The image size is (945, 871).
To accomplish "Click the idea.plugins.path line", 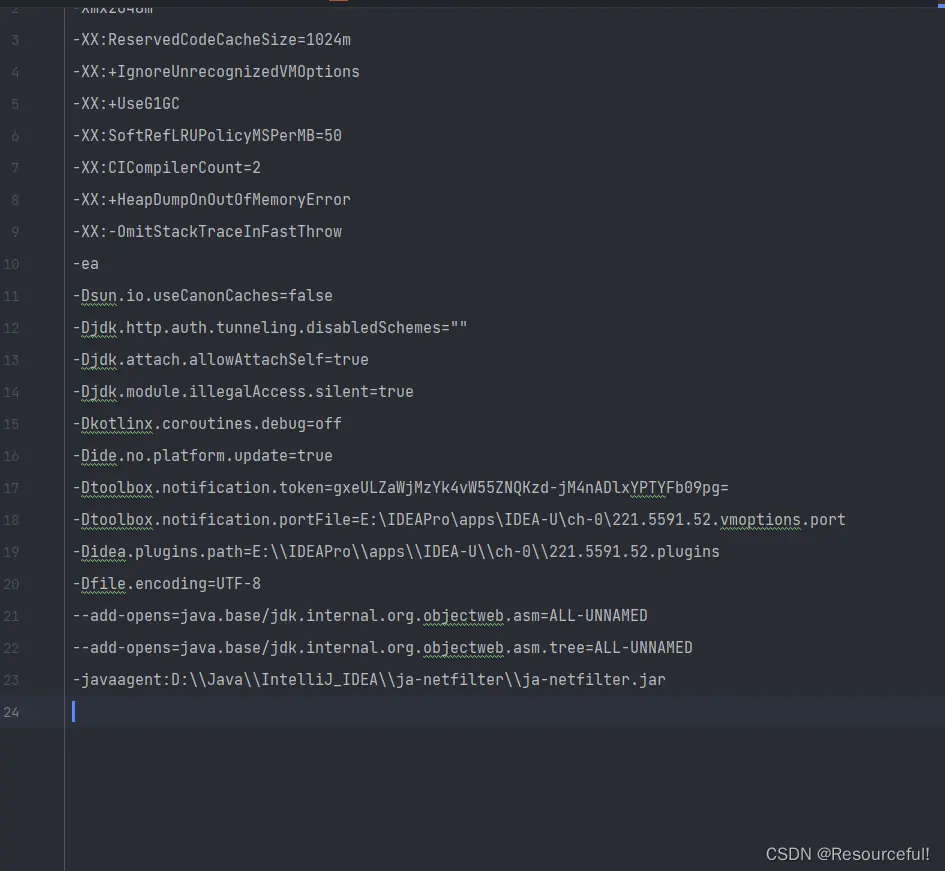I will (x=396, y=552).
